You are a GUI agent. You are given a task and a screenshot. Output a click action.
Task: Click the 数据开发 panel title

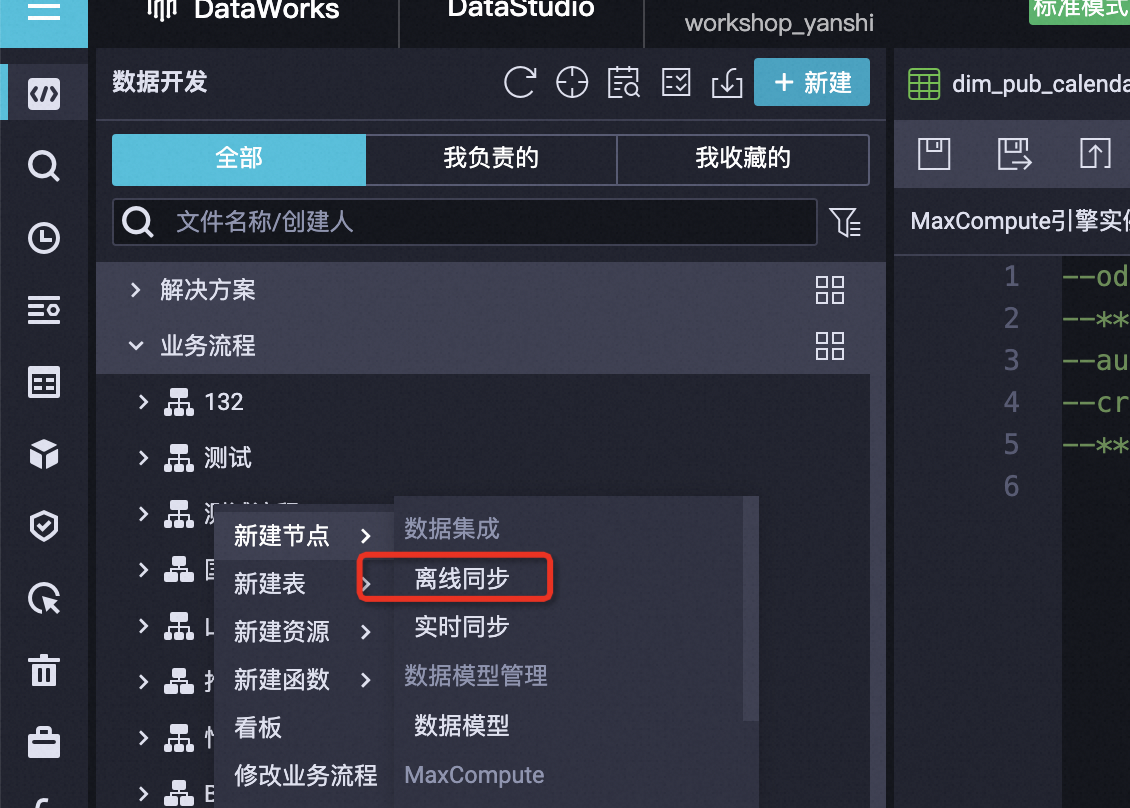click(x=159, y=82)
